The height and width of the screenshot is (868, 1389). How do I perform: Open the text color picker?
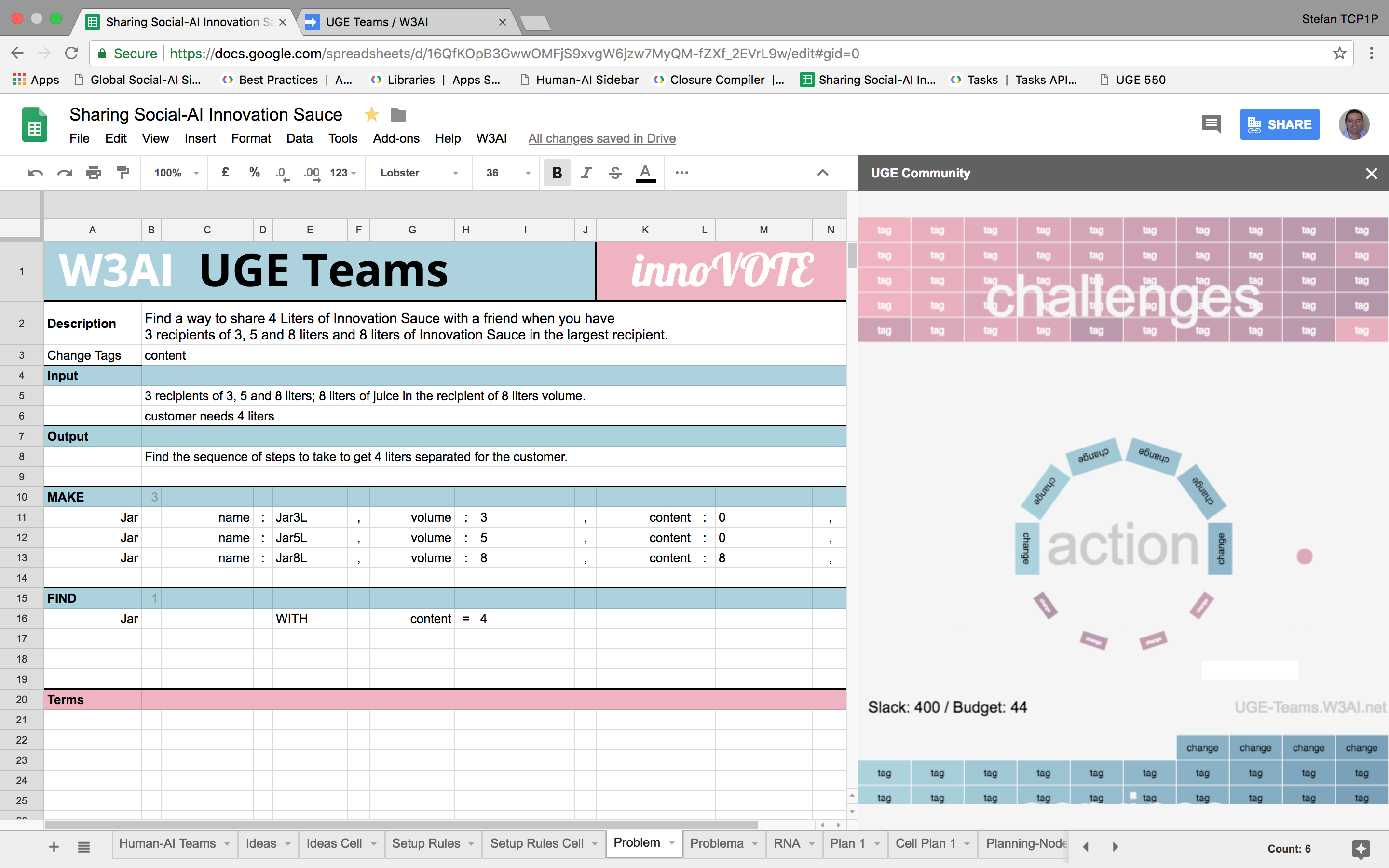coord(645,173)
